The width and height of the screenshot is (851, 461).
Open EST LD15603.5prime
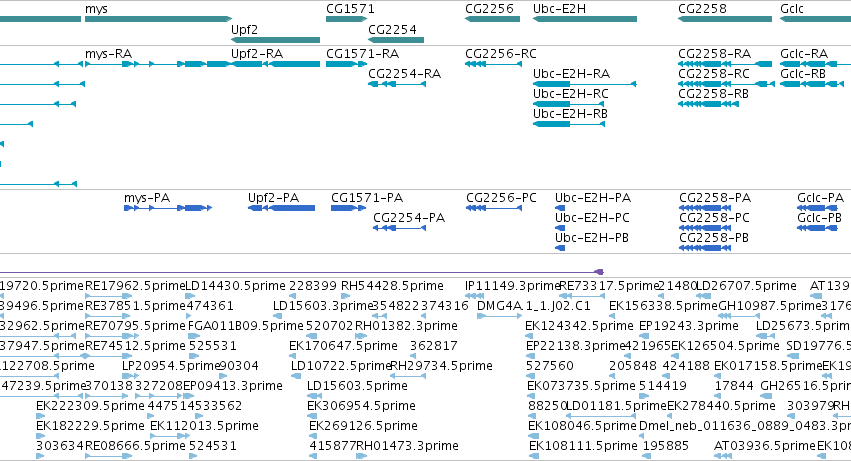357,386
